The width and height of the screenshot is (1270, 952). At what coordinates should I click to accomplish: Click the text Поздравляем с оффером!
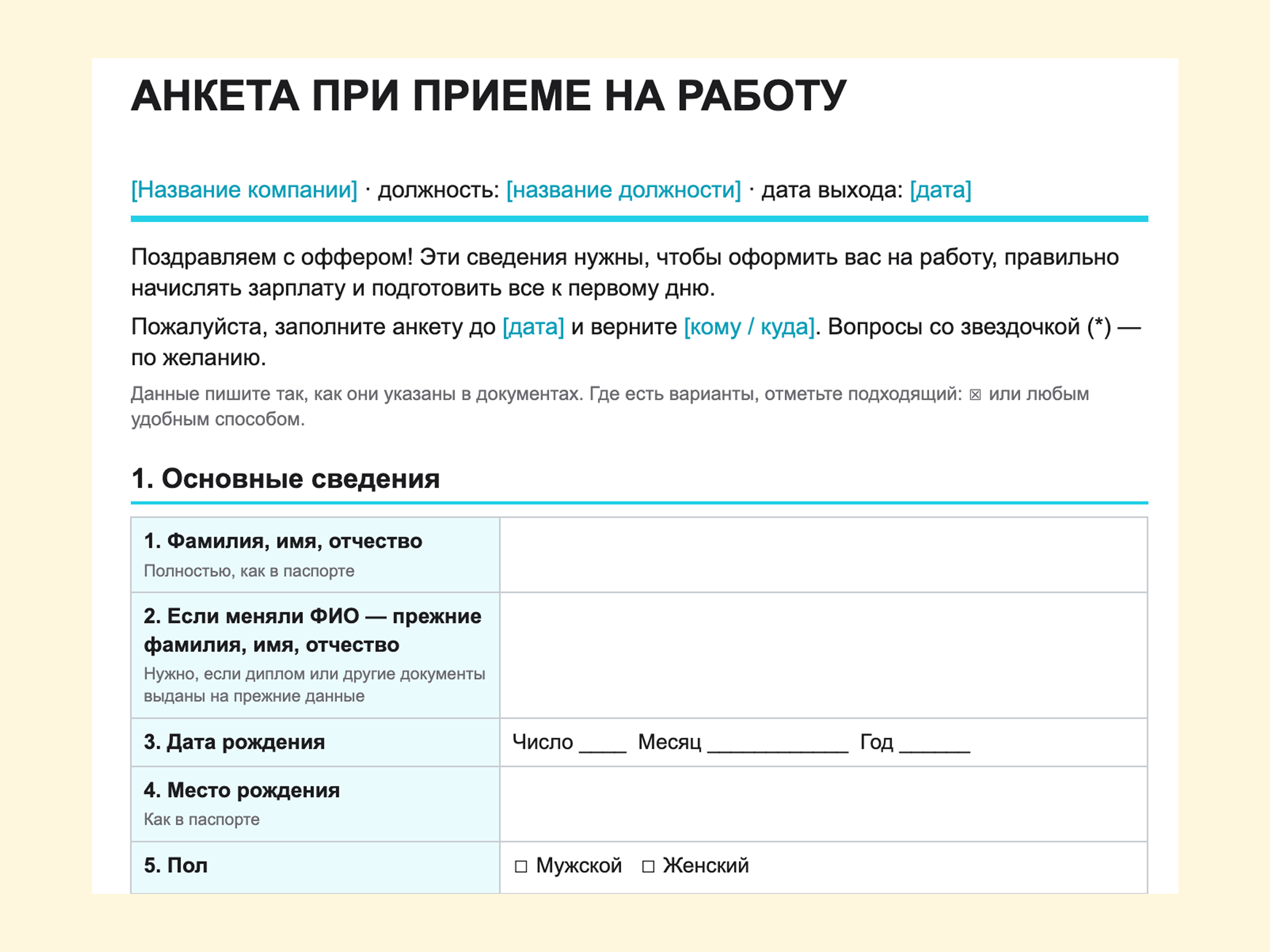272,257
